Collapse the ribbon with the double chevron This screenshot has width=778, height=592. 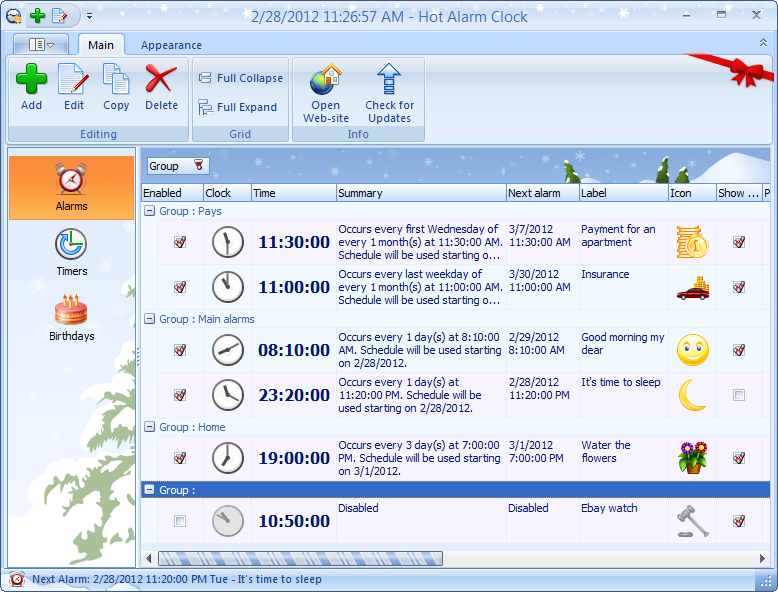[x=763, y=43]
